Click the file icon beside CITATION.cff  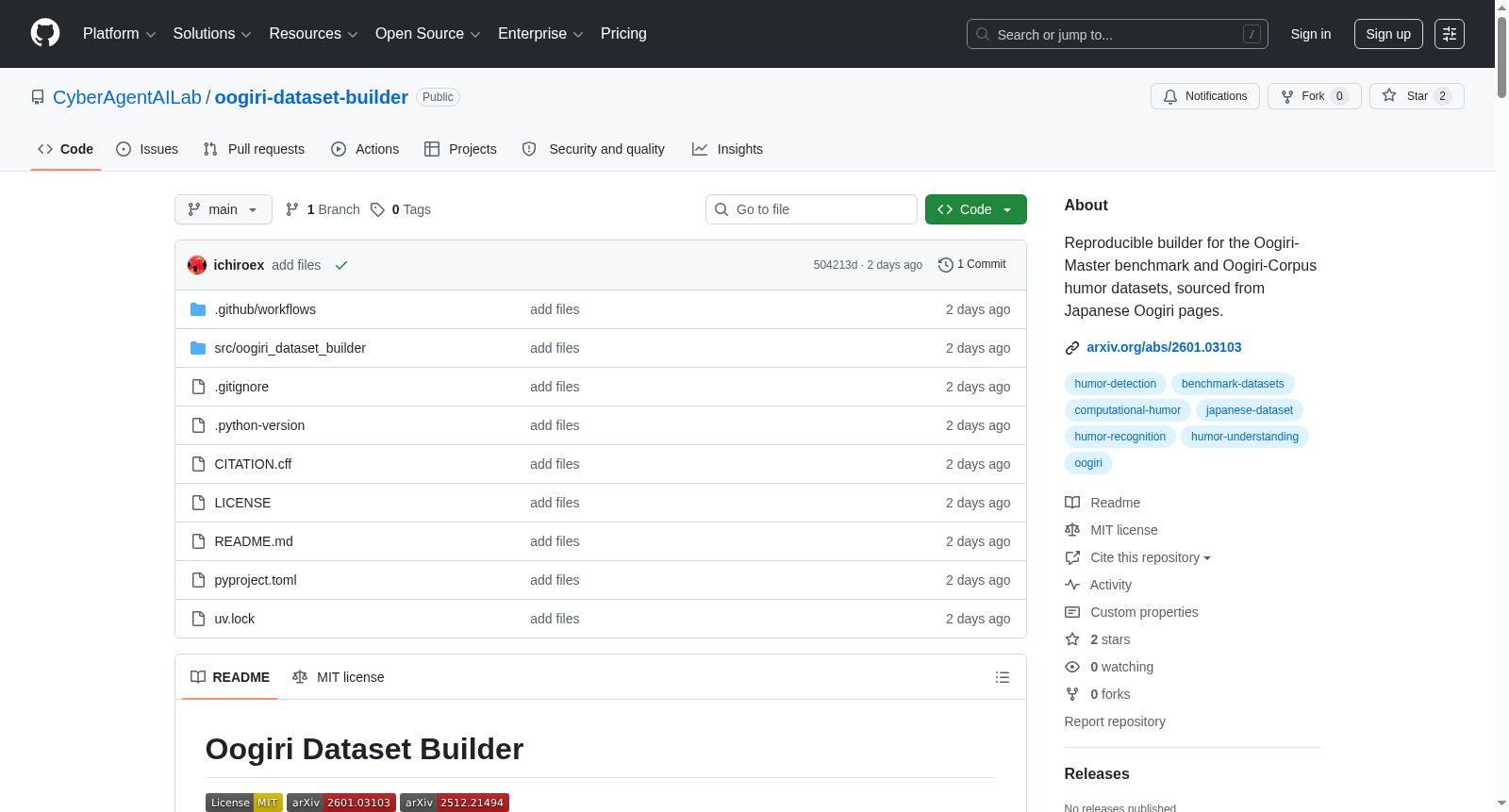(x=198, y=464)
